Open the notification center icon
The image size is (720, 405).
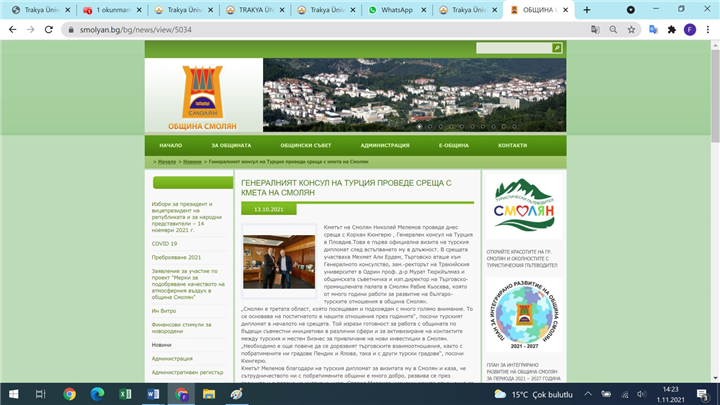[x=703, y=394]
